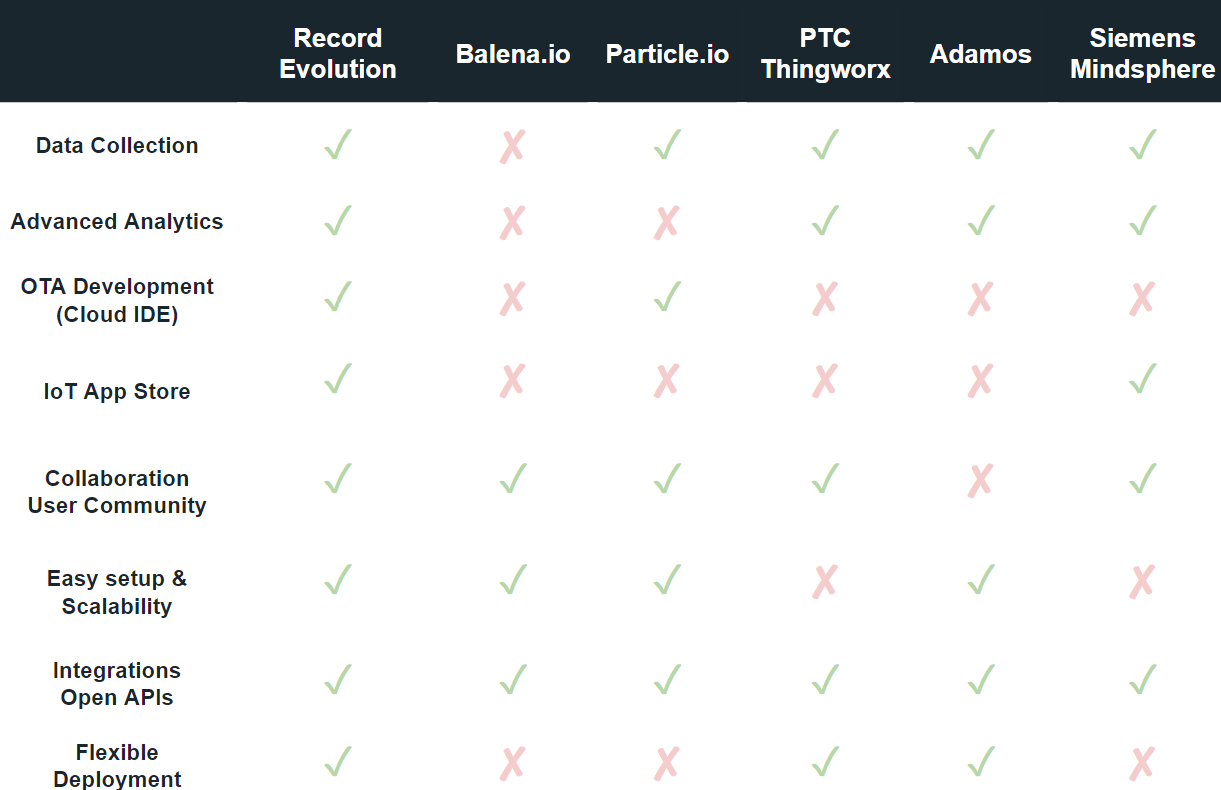This screenshot has height=790, width=1221.
Task: Click the Advanced Analytics row label
Action: [117, 222]
